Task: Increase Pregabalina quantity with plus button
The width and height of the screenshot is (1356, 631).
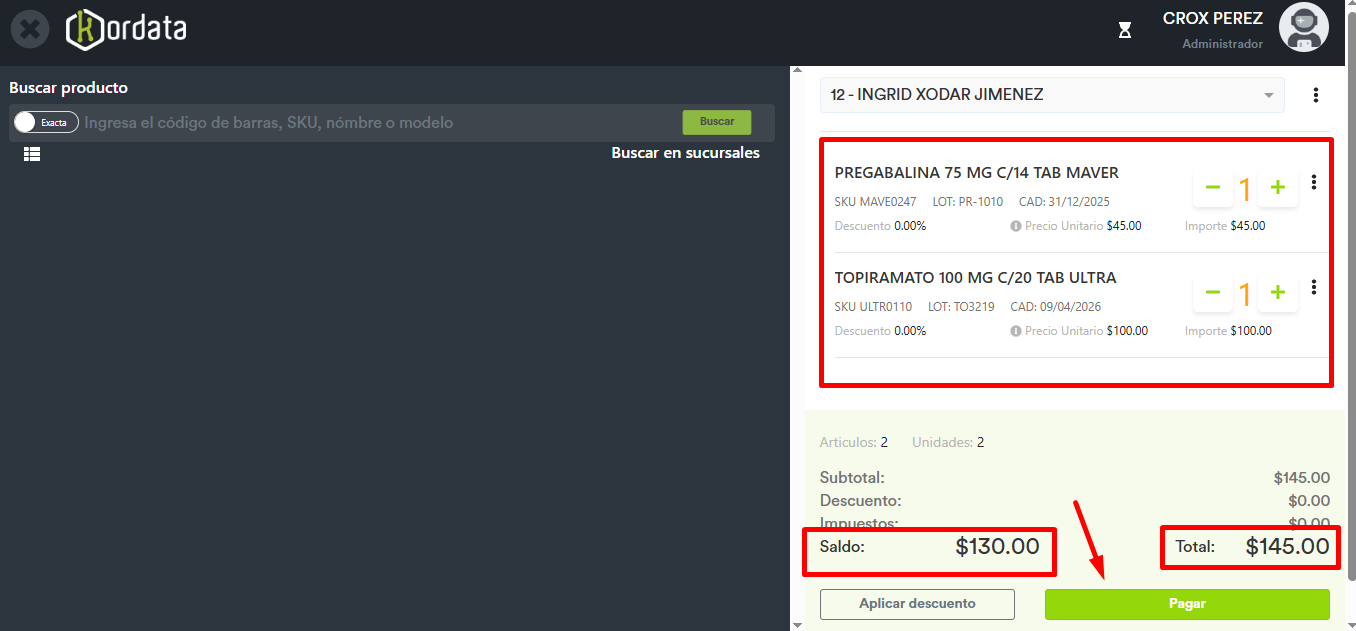Action: [1277, 187]
